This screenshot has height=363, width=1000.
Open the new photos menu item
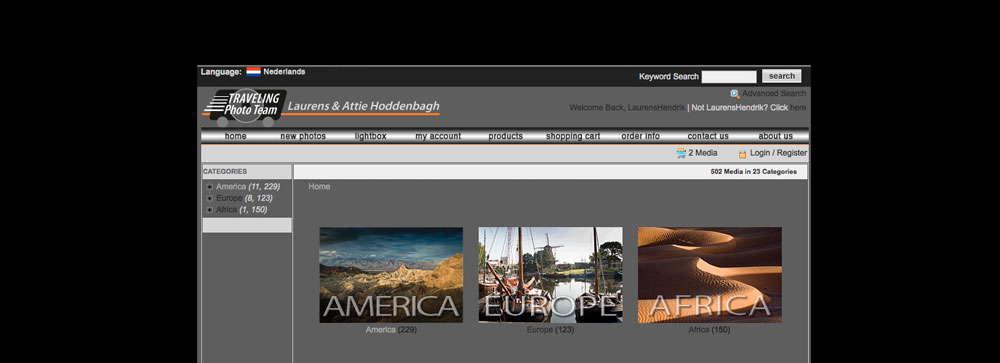(303, 136)
